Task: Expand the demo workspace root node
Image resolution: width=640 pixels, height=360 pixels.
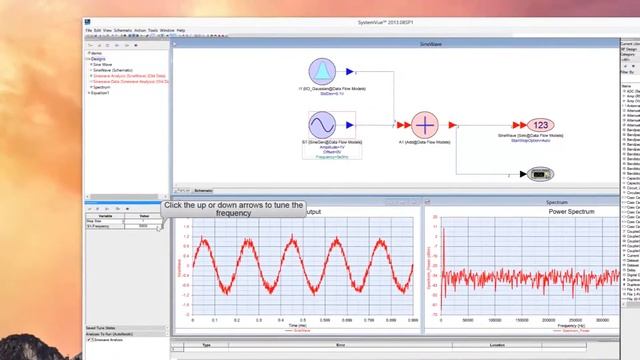Action: (89, 53)
